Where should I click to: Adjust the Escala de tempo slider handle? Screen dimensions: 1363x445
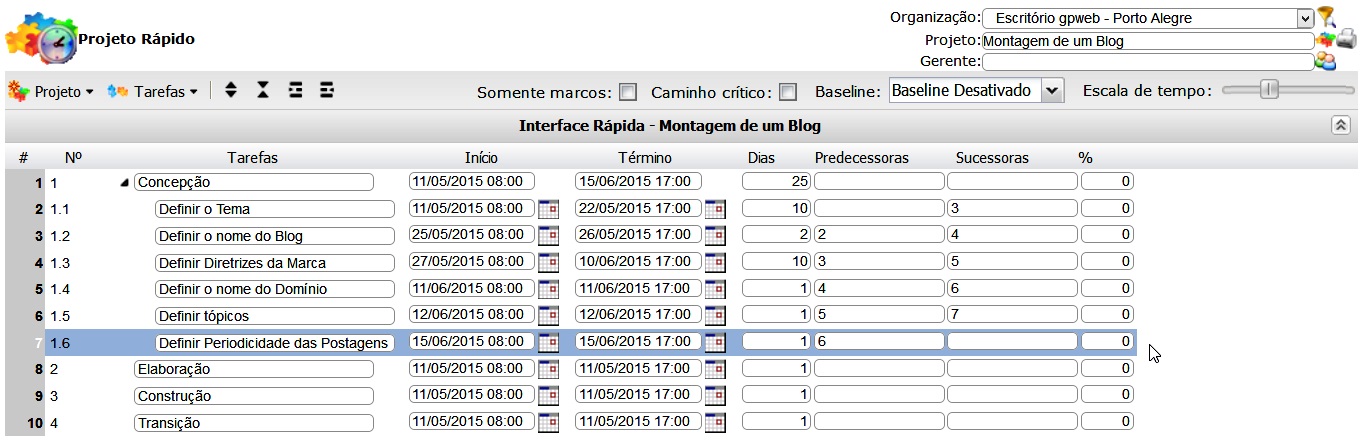(1269, 90)
